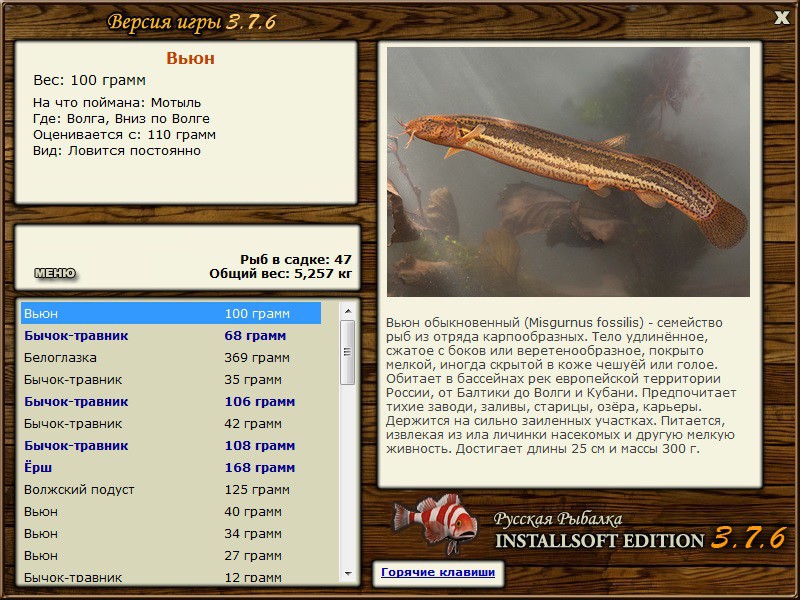Select the Ёрш 168 грамм entry

[170, 468]
